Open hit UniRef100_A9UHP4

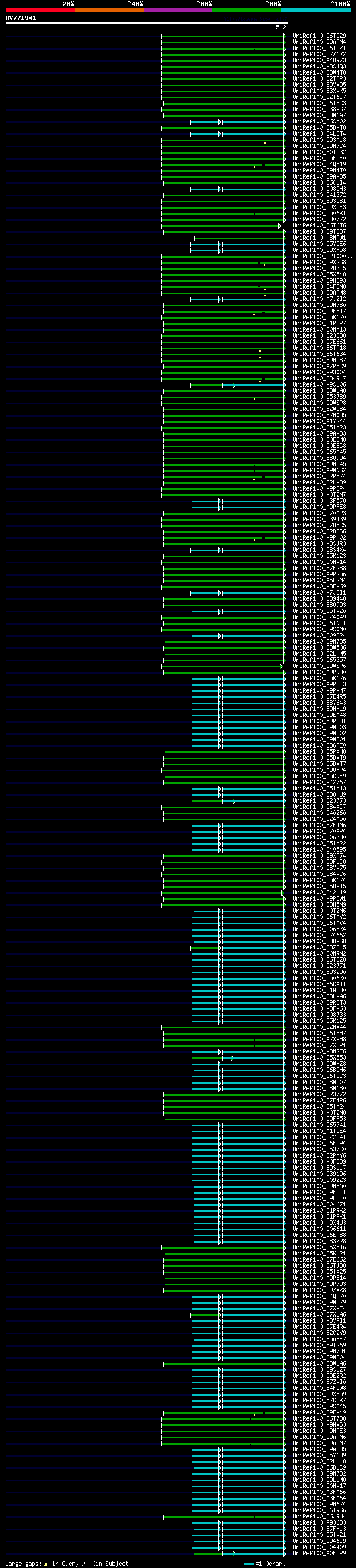coord(319,770)
